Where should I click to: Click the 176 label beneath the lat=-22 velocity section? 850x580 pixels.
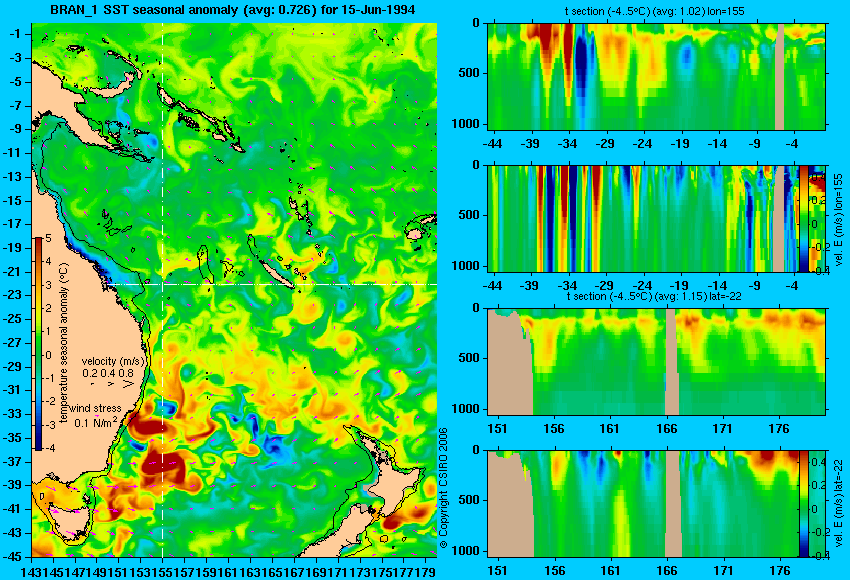[x=781, y=571]
